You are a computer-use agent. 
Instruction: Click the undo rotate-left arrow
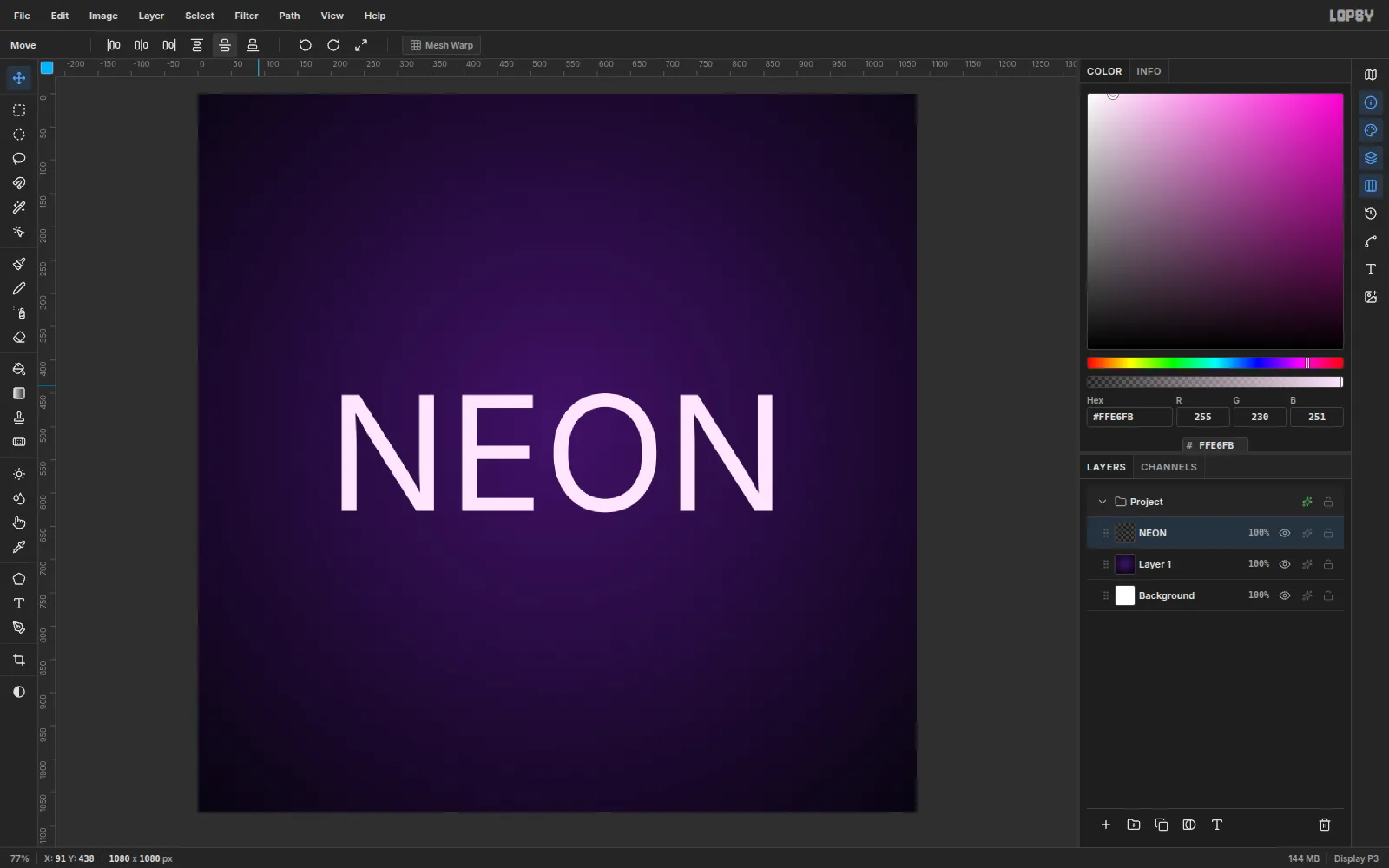click(x=306, y=45)
